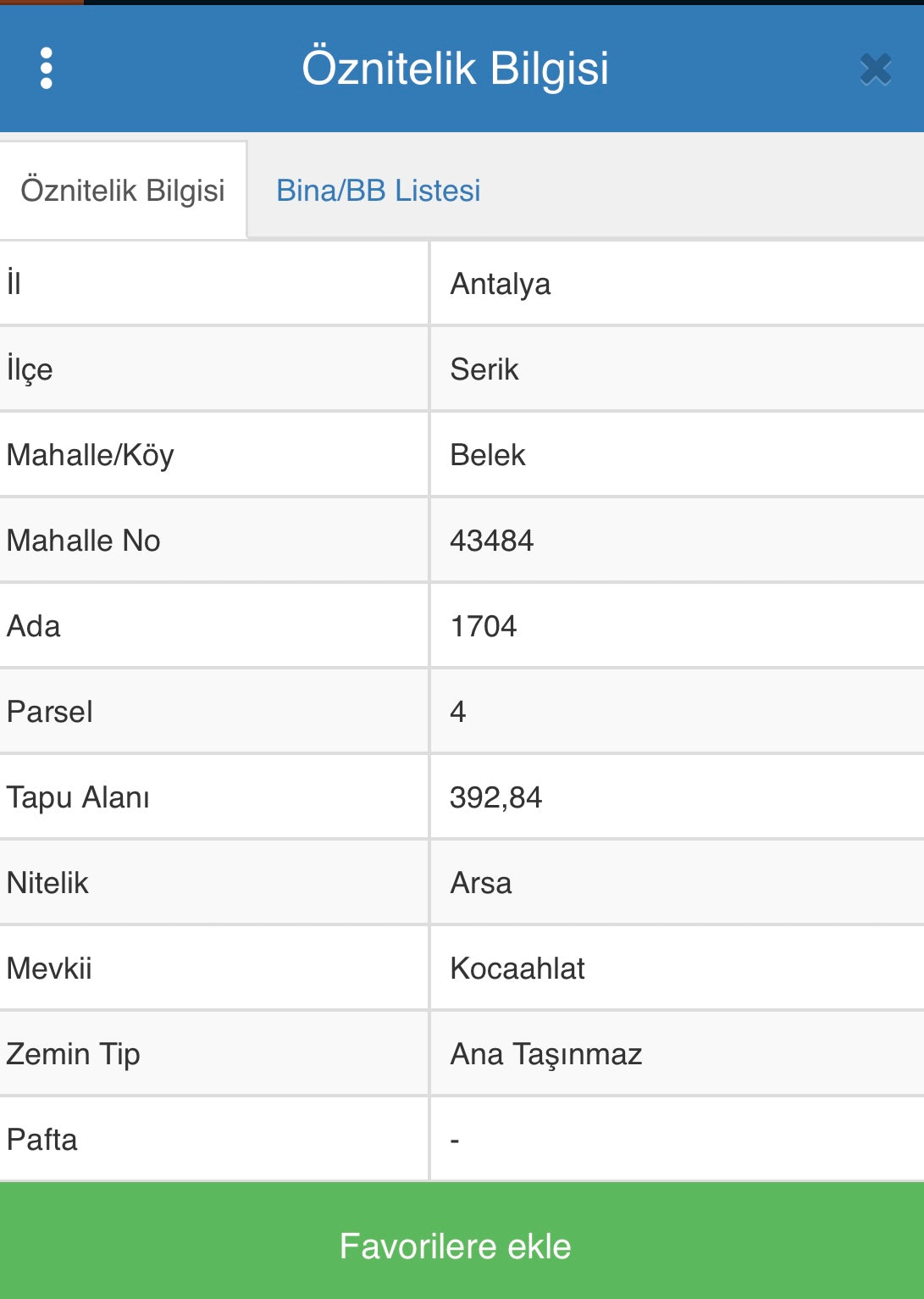Switch to Bina/BB Listesi tab
Image resolution: width=924 pixels, height=1299 pixels.
(x=378, y=191)
